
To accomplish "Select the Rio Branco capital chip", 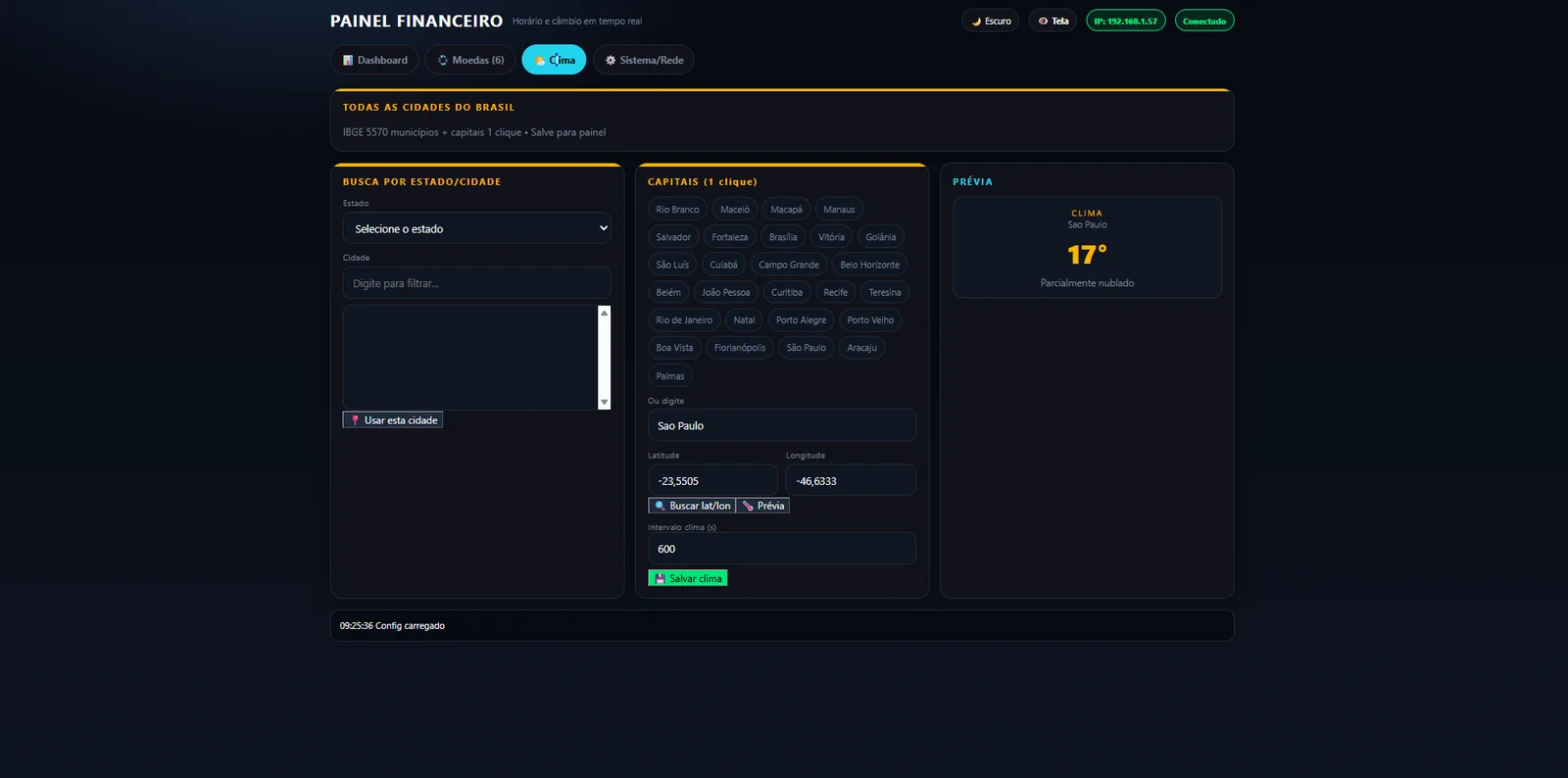I will point(677,209).
